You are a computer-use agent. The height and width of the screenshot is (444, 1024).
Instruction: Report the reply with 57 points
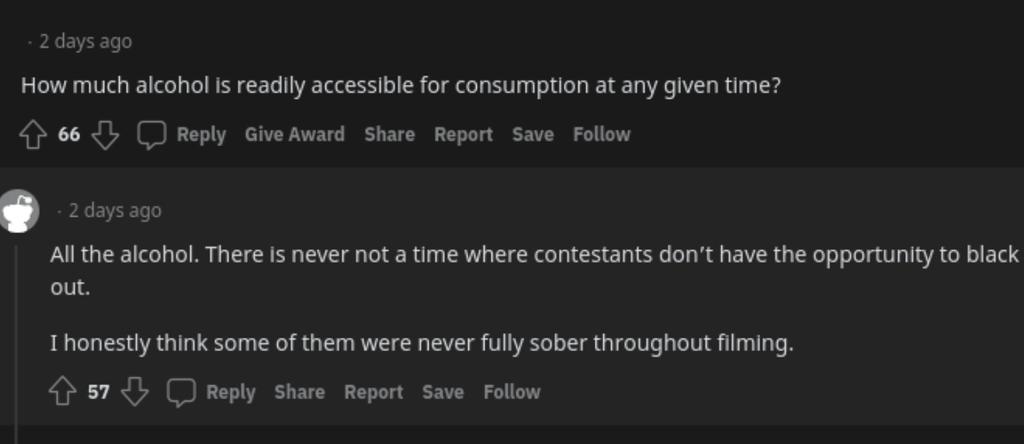pos(373,392)
